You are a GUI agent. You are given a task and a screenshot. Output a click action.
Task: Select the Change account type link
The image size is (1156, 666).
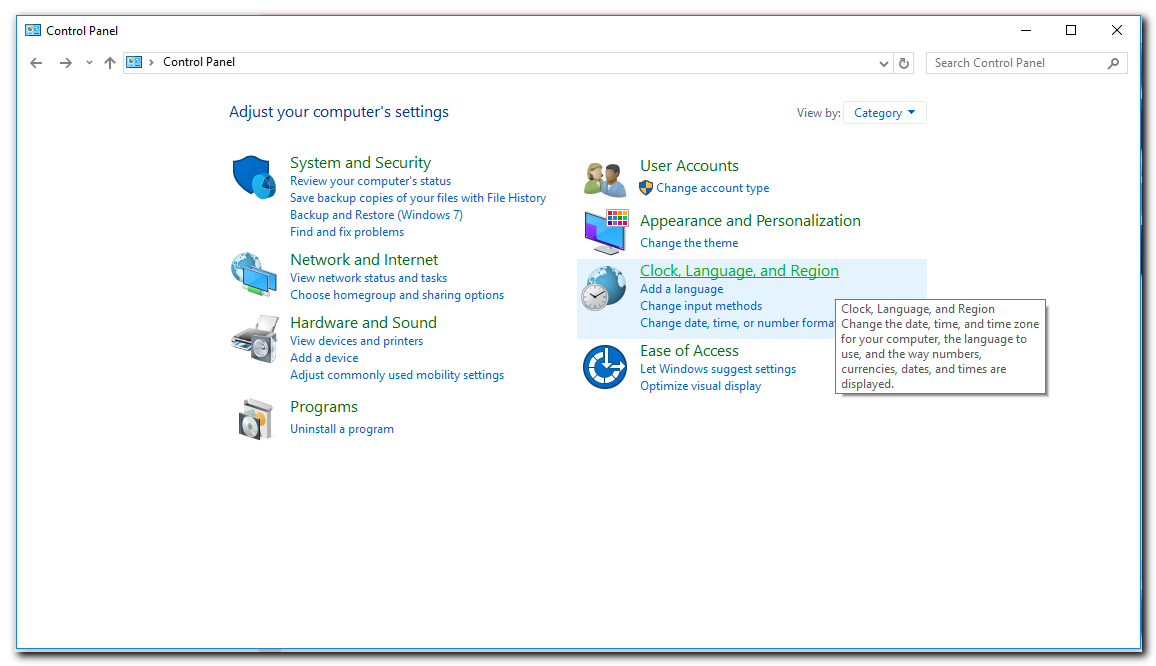[712, 188]
